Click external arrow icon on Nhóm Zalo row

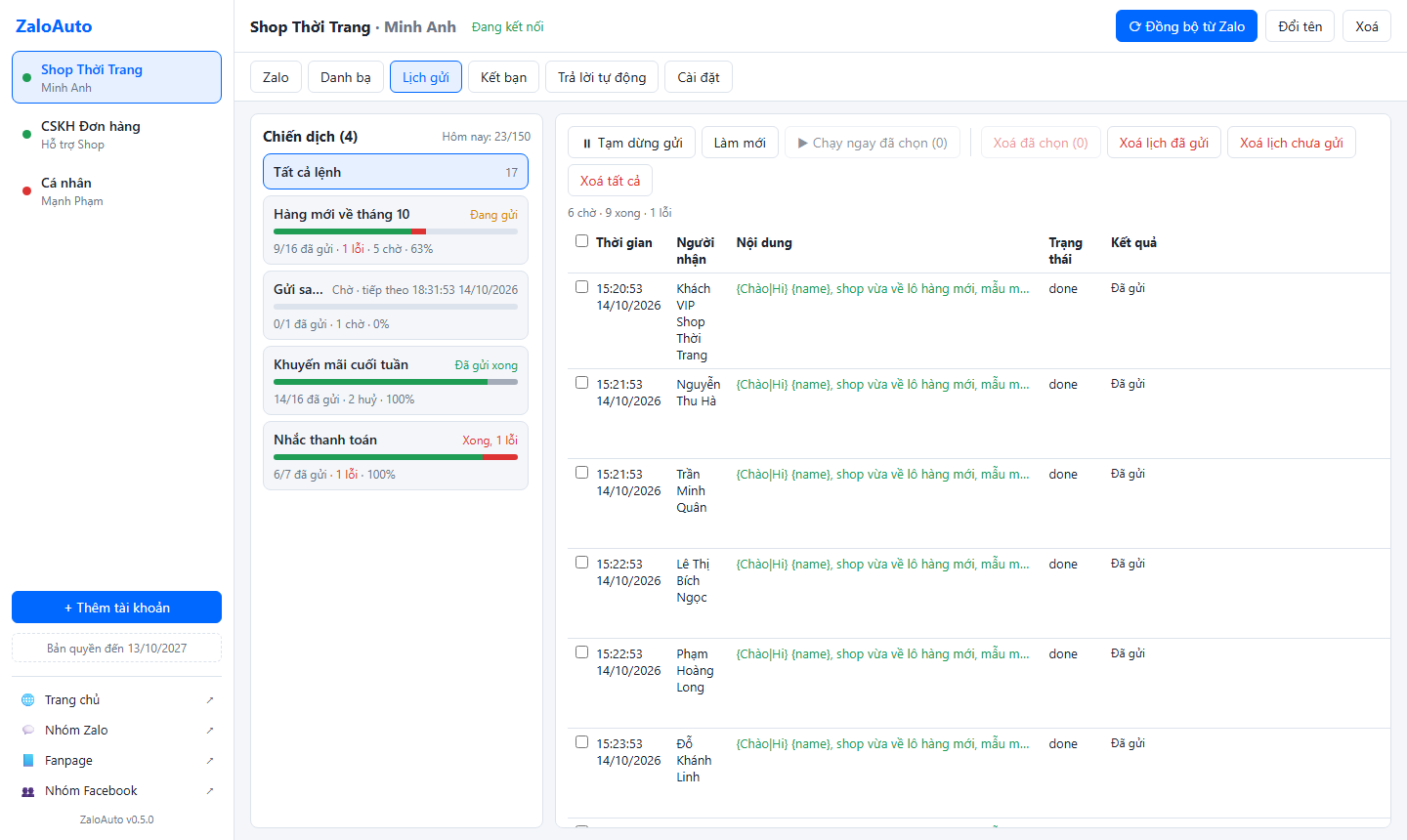click(210, 731)
